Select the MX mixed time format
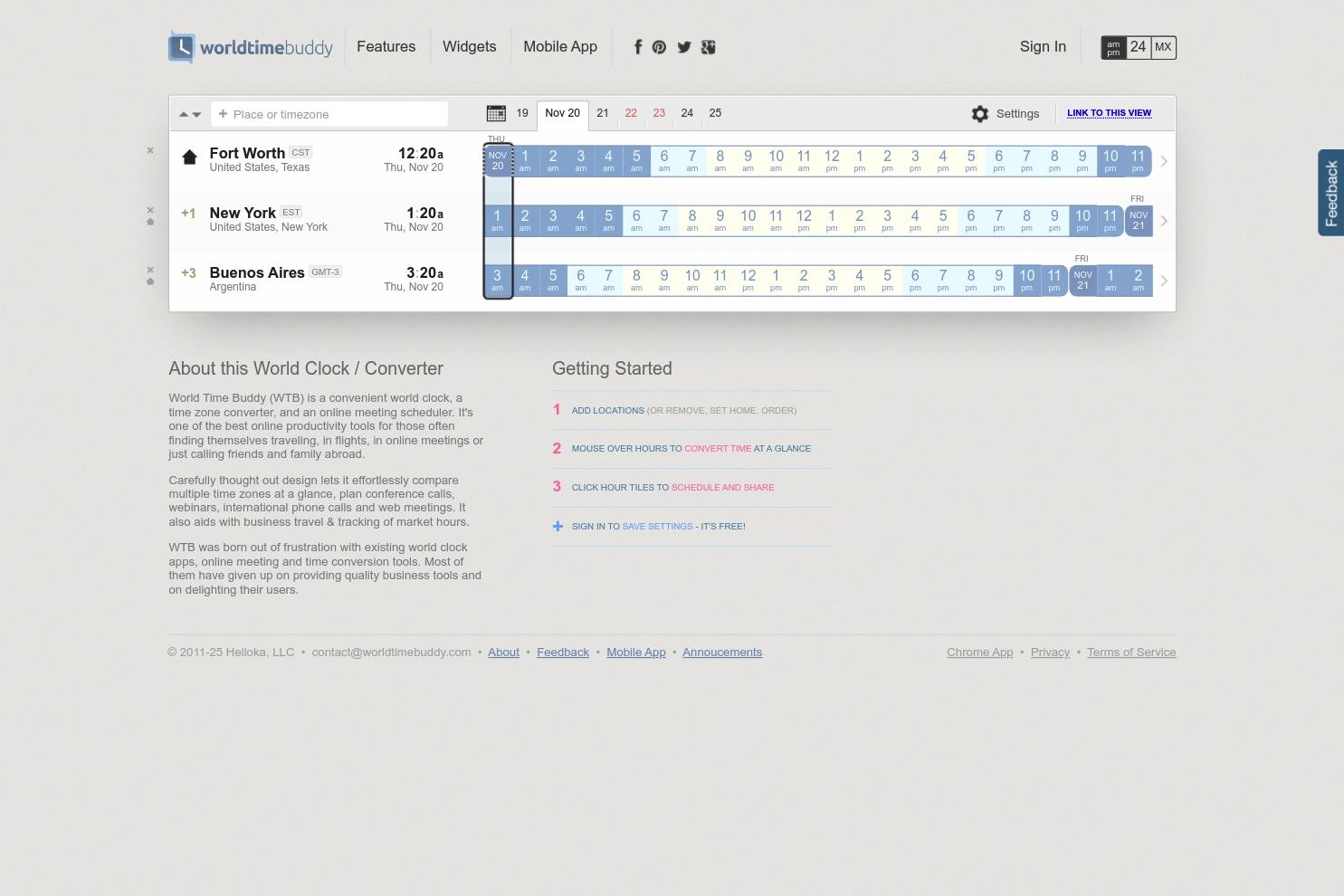1344x896 pixels. [1163, 47]
